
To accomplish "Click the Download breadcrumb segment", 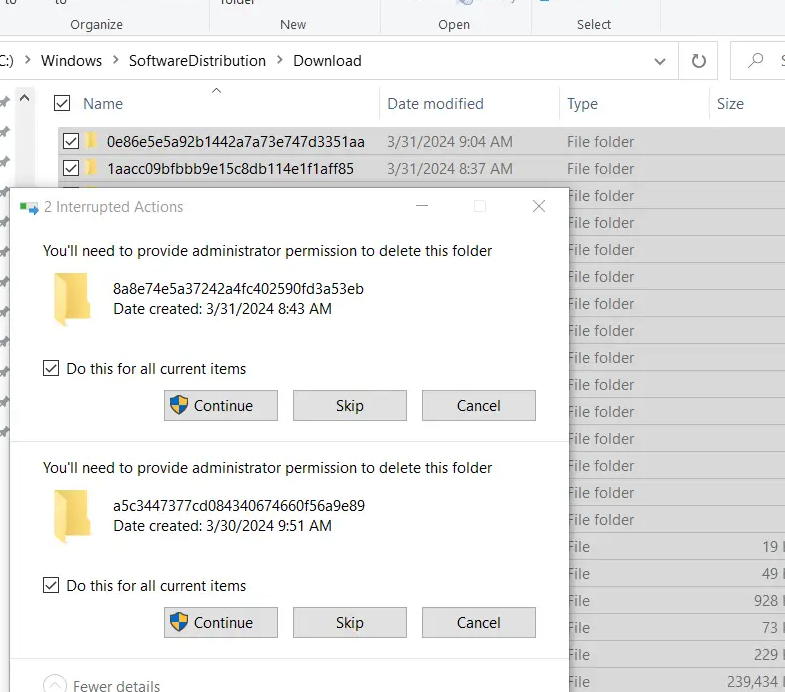I will (x=327, y=61).
